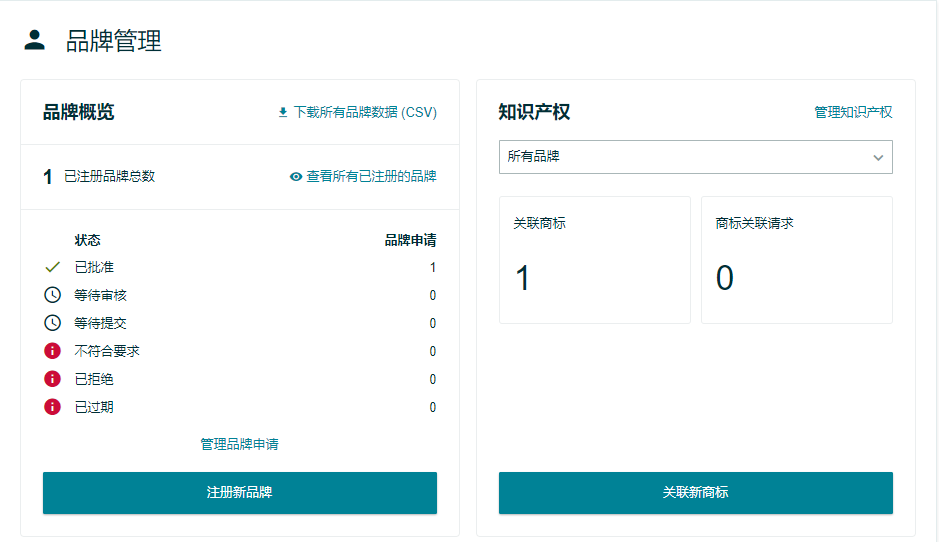Viewport: 939px width, 542px height.
Task: Go to 管理知识产权 link
Action: point(853,113)
